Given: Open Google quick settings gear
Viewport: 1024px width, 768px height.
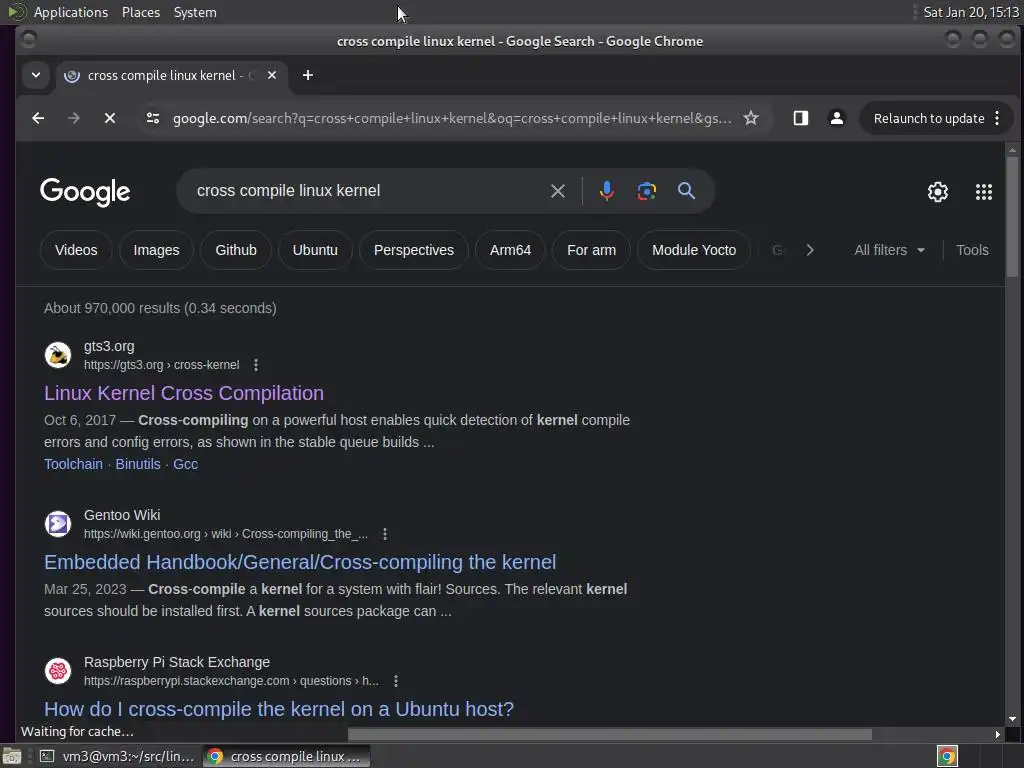Looking at the screenshot, I should (938, 191).
